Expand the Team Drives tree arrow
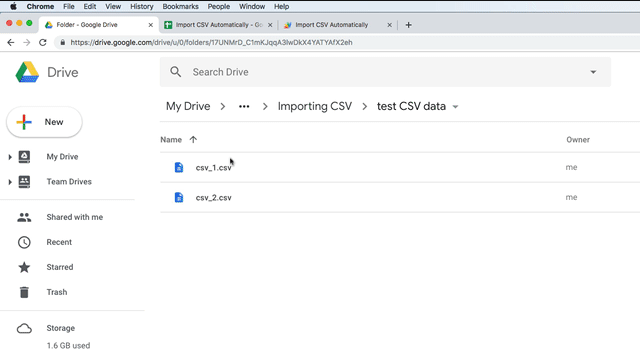 [x=10, y=182]
